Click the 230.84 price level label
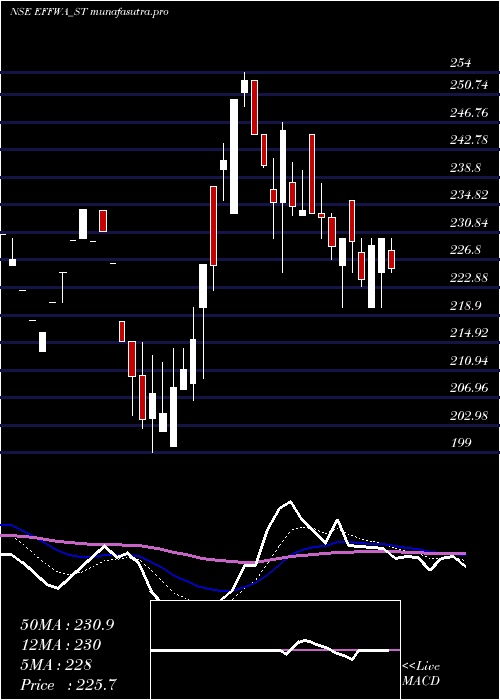Viewport: 500px width, 700px height. 468,223
